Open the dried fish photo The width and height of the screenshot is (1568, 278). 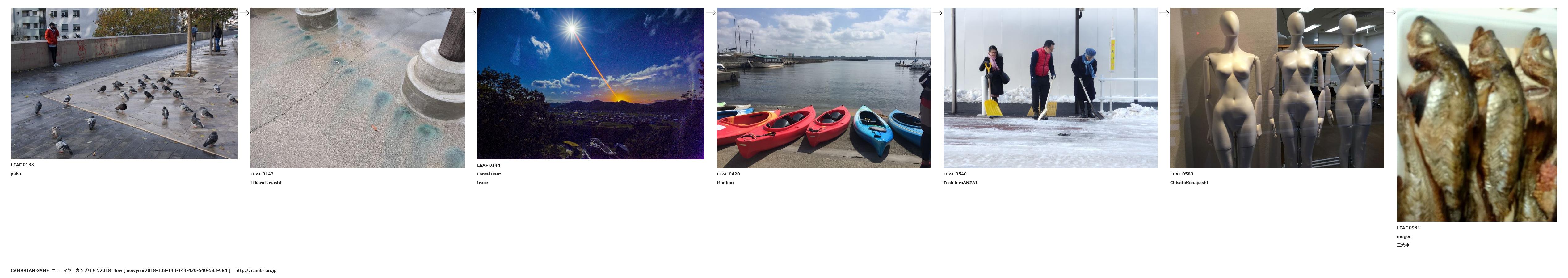(x=1477, y=114)
